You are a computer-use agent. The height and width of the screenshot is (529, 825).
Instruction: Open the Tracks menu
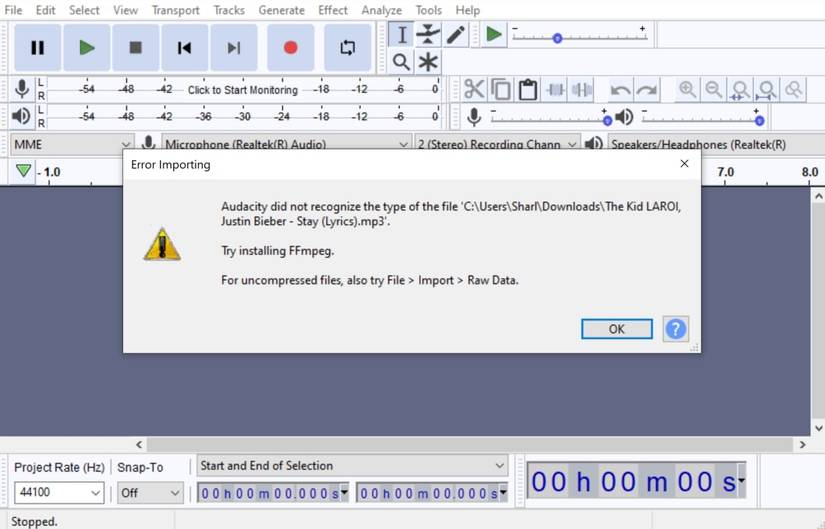pyautogui.click(x=229, y=10)
